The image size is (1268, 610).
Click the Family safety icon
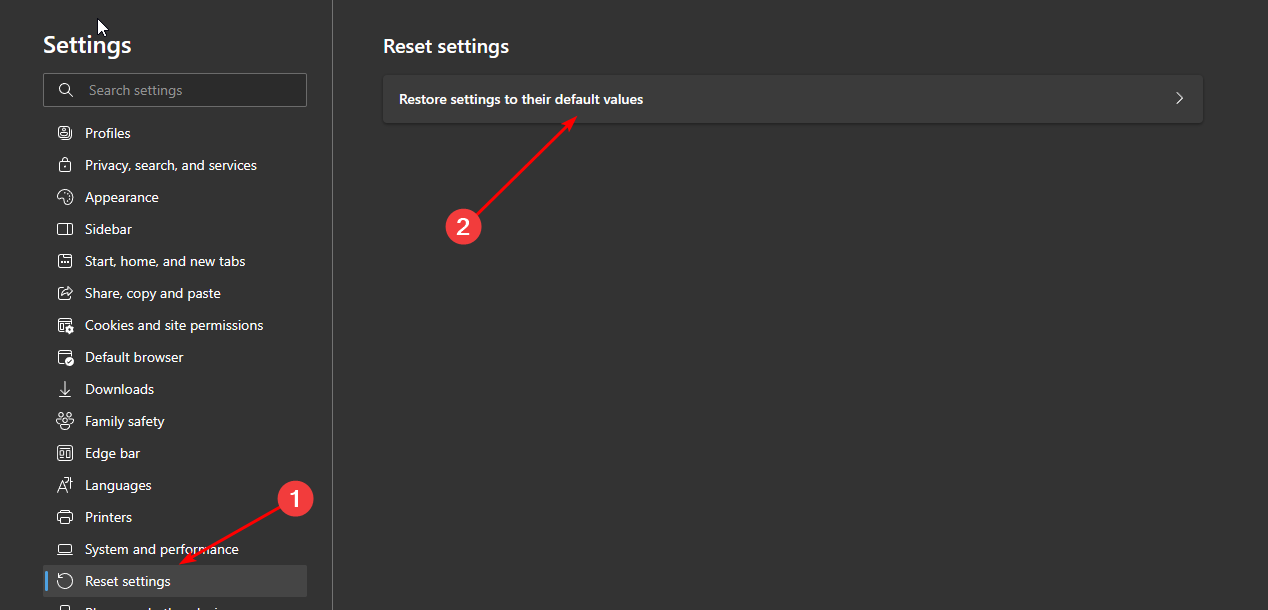65,420
